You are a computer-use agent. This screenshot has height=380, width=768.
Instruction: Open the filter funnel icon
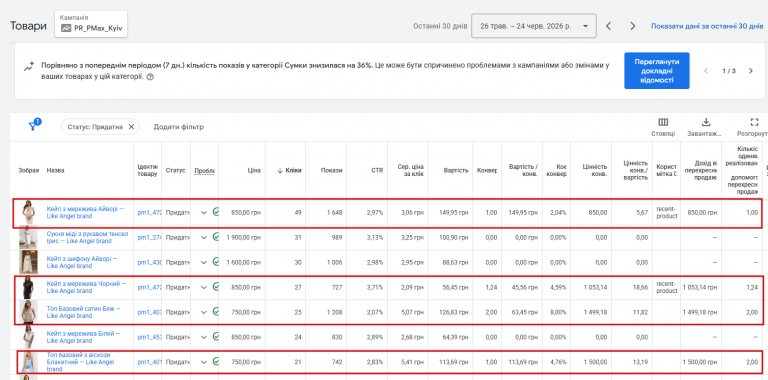(33, 126)
